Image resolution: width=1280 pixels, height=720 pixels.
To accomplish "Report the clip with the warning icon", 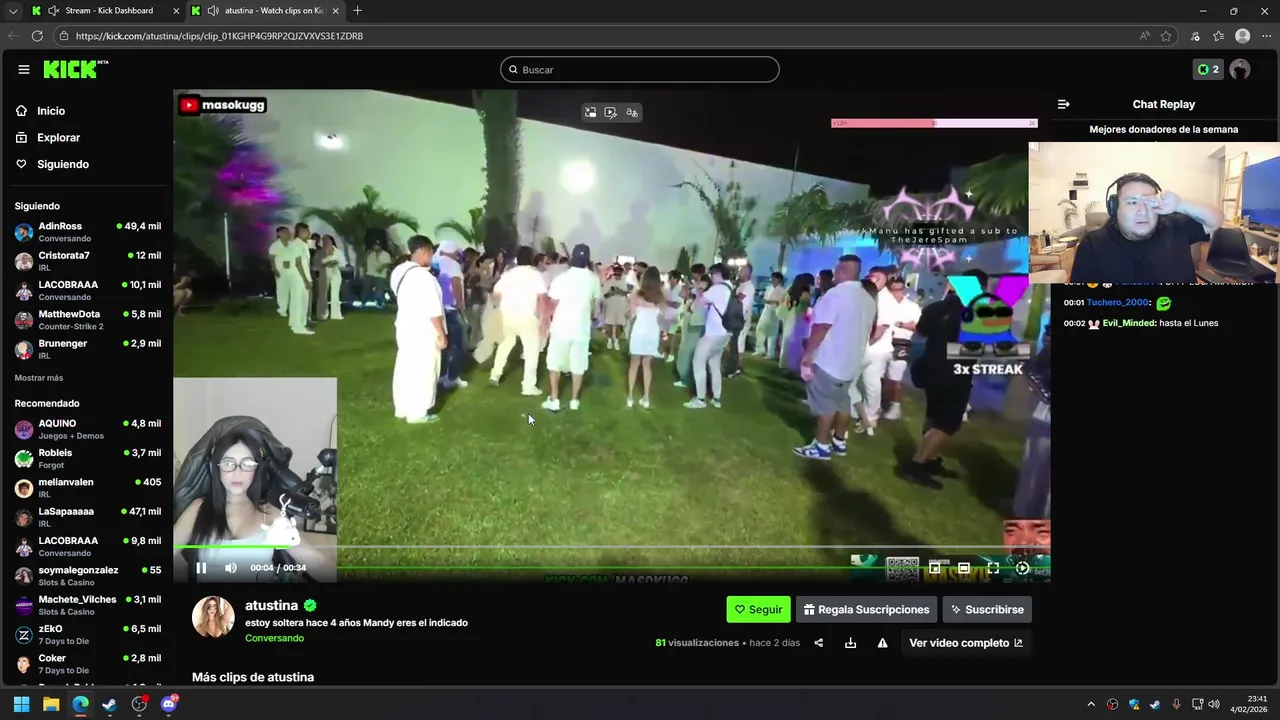I will (x=882, y=643).
